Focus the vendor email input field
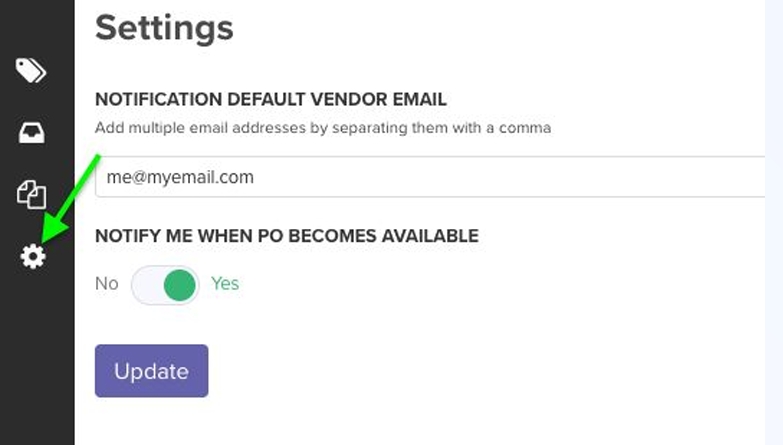Viewport: 783px width, 445px height. click(430, 177)
